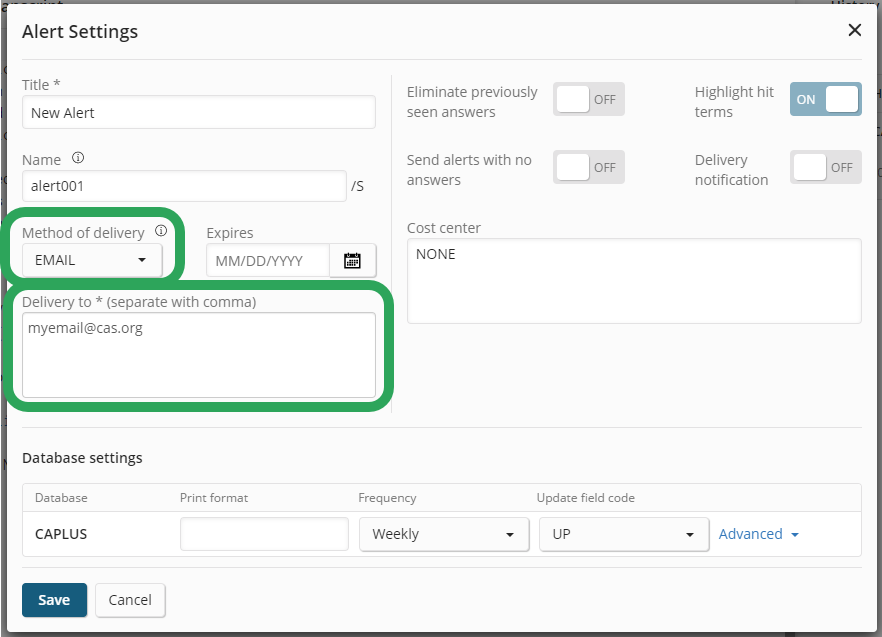Toggle Eliminate previously seen answers switch
This screenshot has height=637, width=882.
coord(588,100)
